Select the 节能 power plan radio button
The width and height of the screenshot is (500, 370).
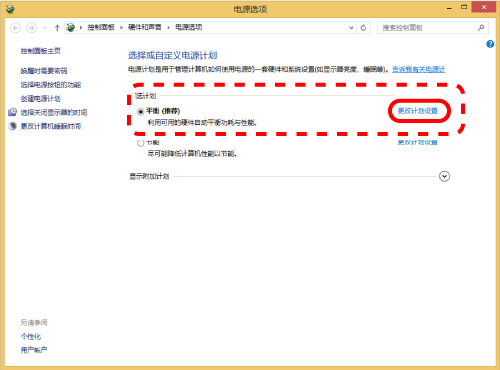tap(140, 143)
